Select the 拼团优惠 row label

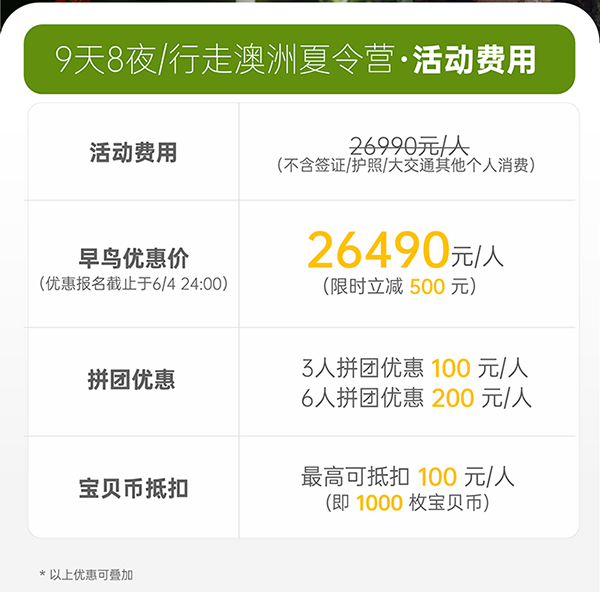pyautogui.click(x=131, y=380)
